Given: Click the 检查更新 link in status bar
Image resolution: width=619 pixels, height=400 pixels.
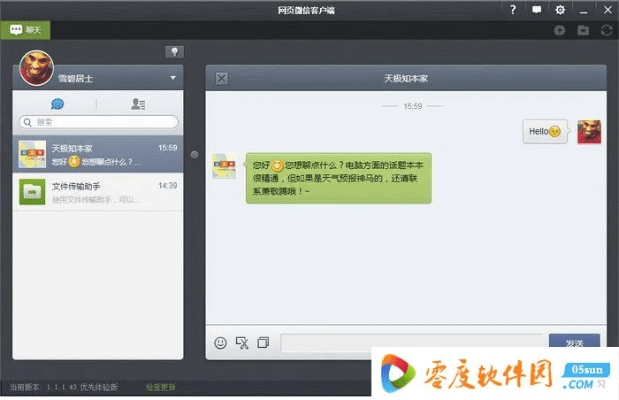Looking at the screenshot, I should pyautogui.click(x=161, y=387).
